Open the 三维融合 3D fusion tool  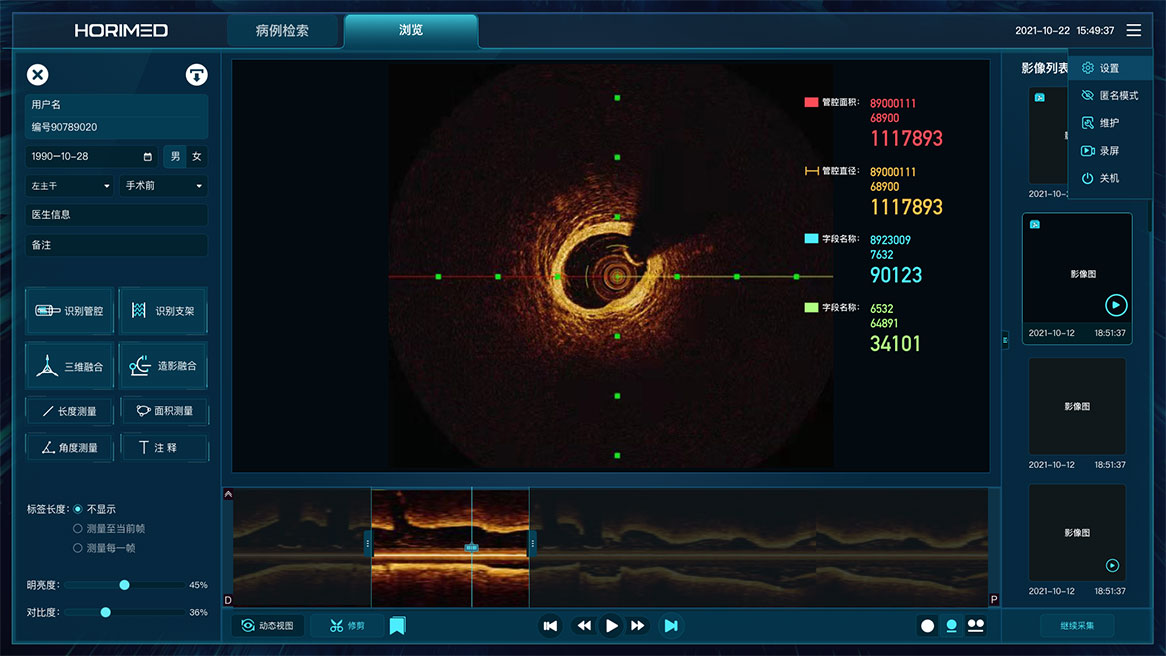click(69, 366)
